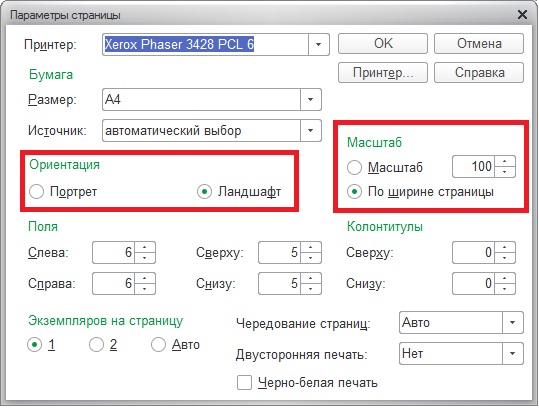Click the Отмена button
The width and height of the screenshot is (539, 408).
click(479, 44)
